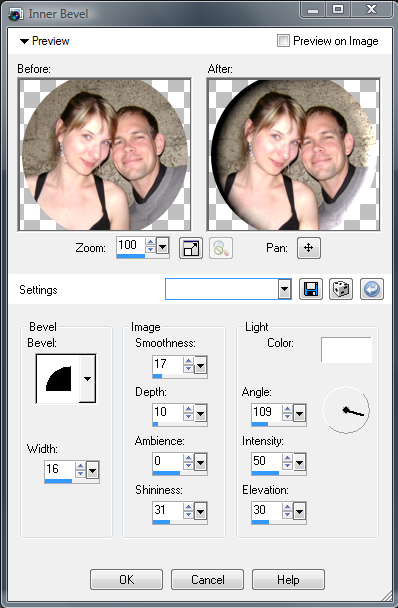Open the Width slider dropdown arrow
398x608 pixels.
[x=92, y=471]
